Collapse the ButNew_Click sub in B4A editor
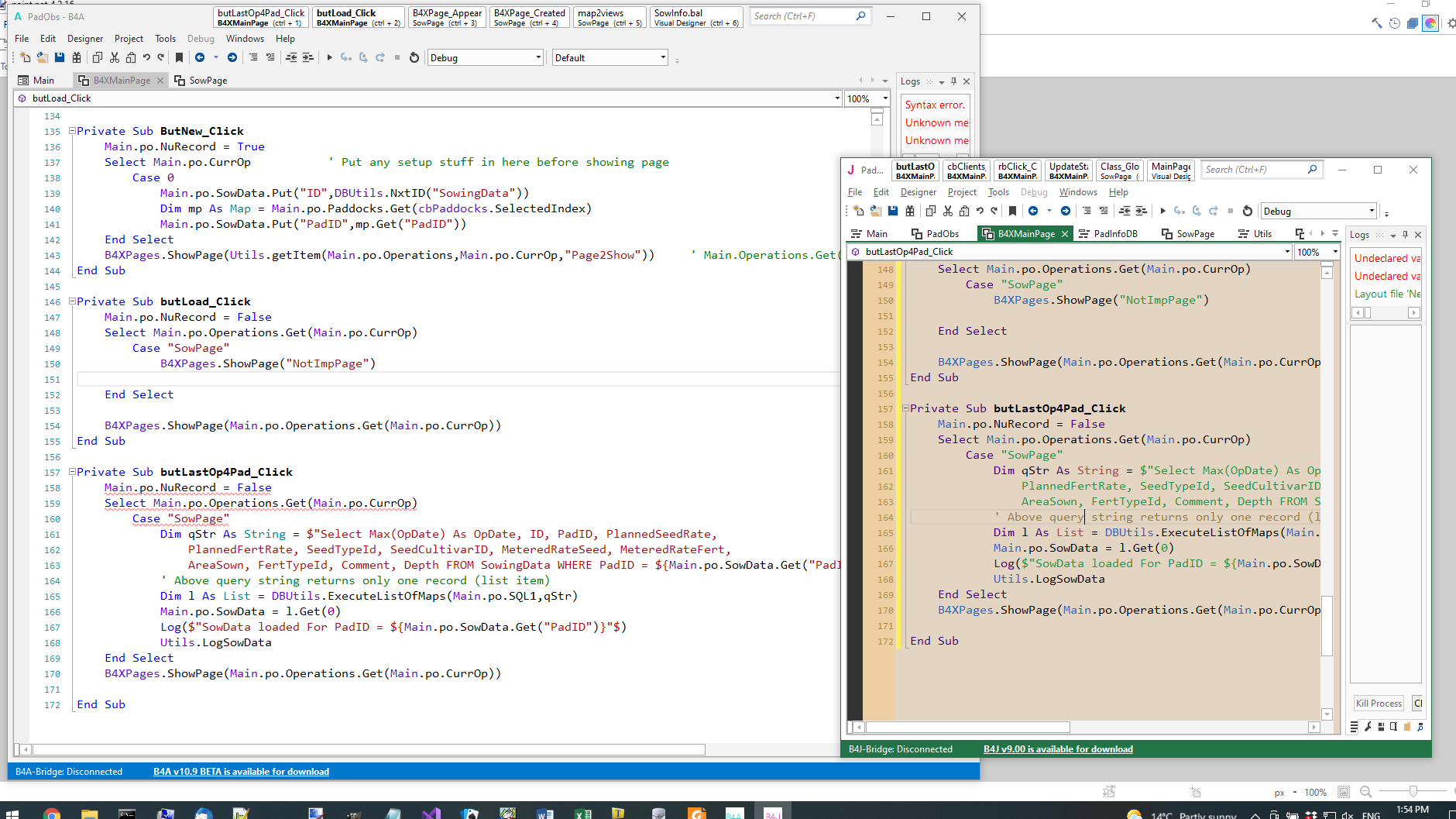This screenshot has height=819, width=1456. (x=72, y=131)
